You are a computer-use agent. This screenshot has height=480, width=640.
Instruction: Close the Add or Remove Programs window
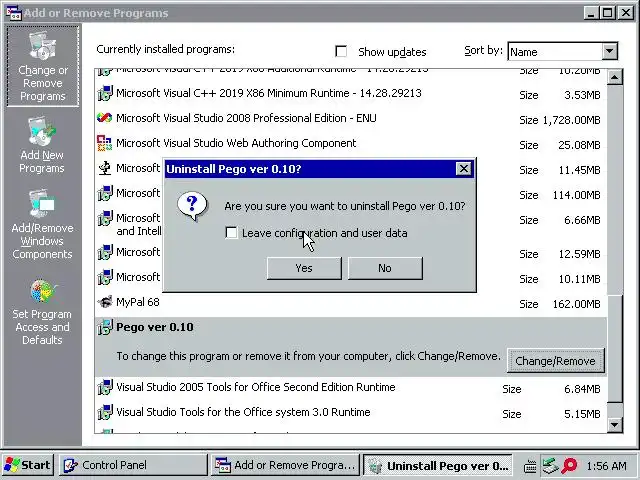pyautogui.click(x=626, y=13)
